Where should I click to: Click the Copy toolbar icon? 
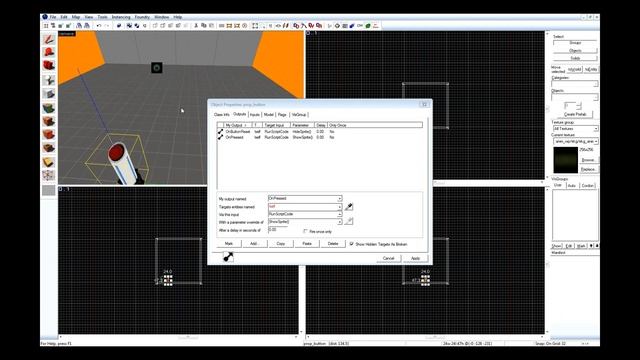pyautogui.click(x=204, y=26)
